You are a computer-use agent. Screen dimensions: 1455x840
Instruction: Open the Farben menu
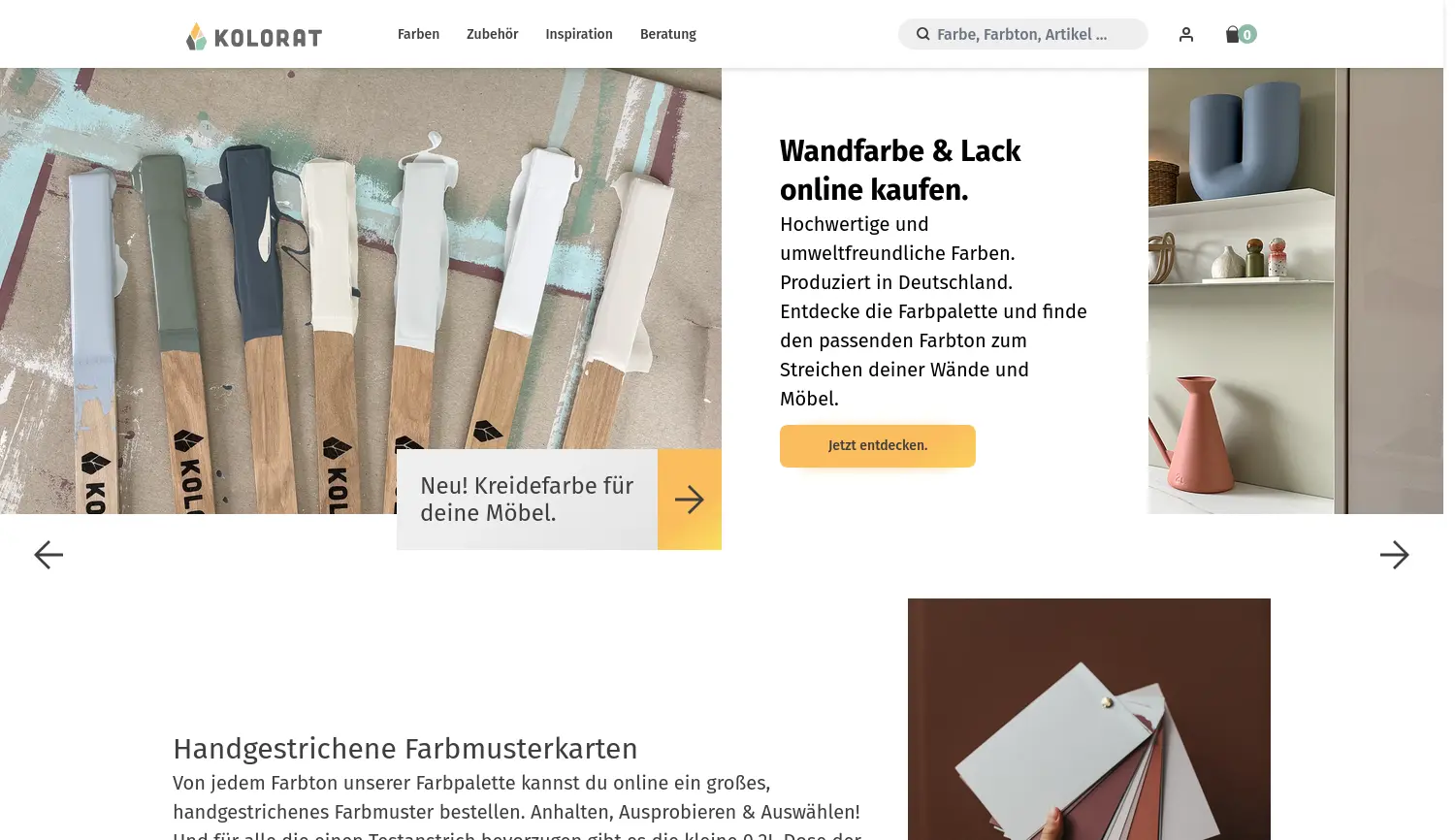point(418,34)
